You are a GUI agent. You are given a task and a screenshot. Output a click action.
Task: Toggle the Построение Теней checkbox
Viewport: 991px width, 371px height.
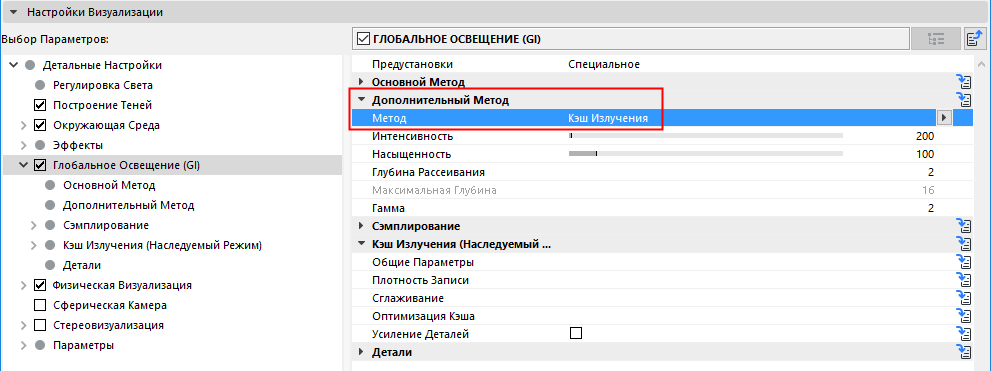click(x=40, y=105)
